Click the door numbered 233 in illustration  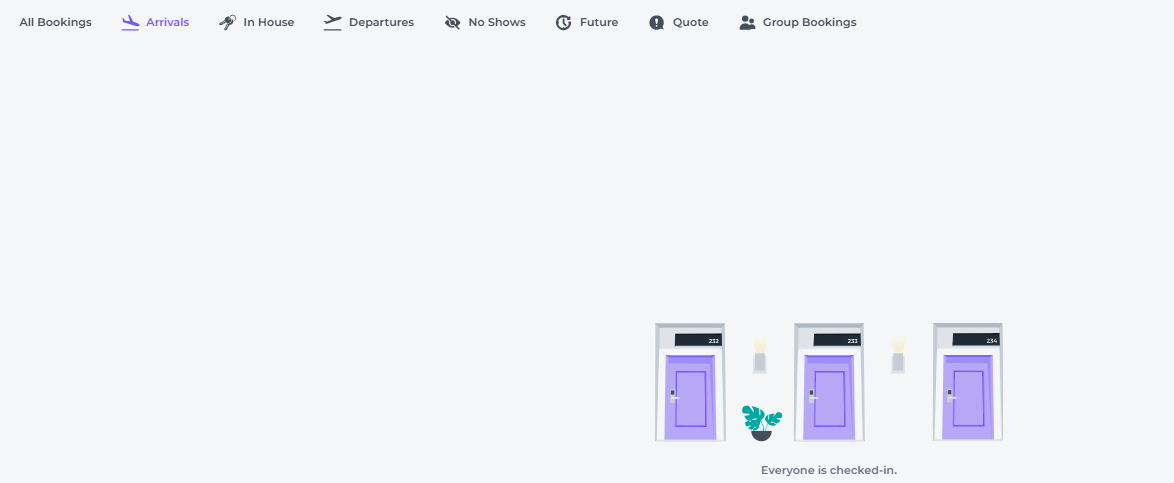(x=829, y=395)
